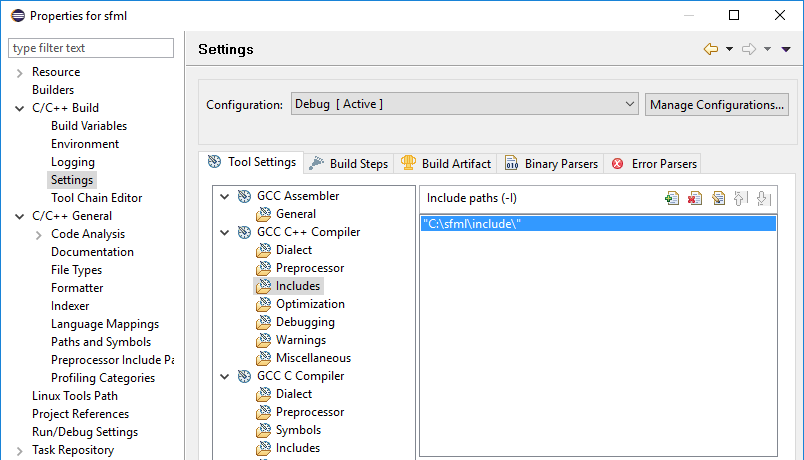Click the General option folder icon
The image size is (804, 460).
pos(264,214)
